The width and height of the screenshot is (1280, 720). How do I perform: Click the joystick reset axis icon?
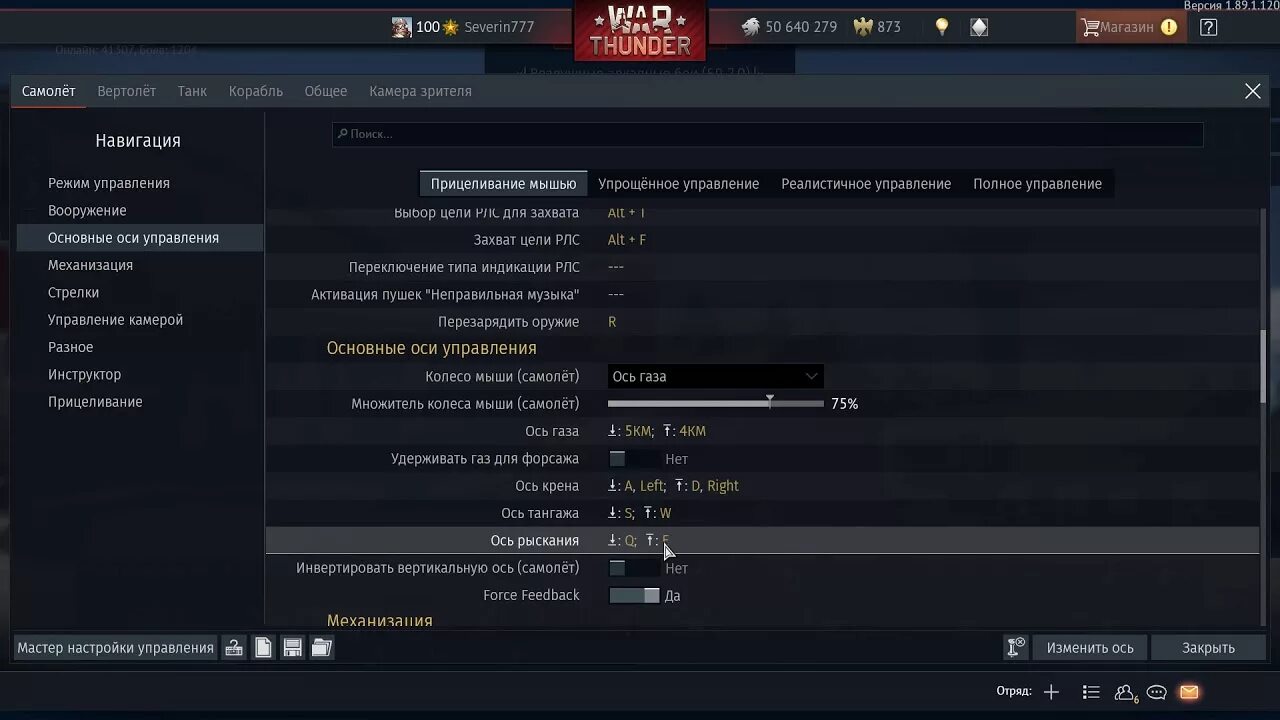[x=1015, y=648]
